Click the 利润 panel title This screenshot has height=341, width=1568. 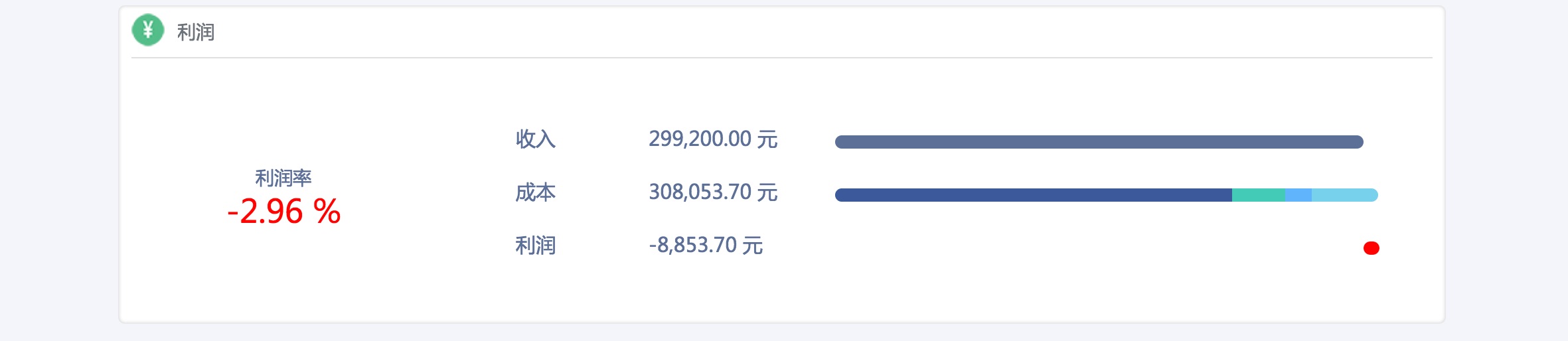point(195,32)
